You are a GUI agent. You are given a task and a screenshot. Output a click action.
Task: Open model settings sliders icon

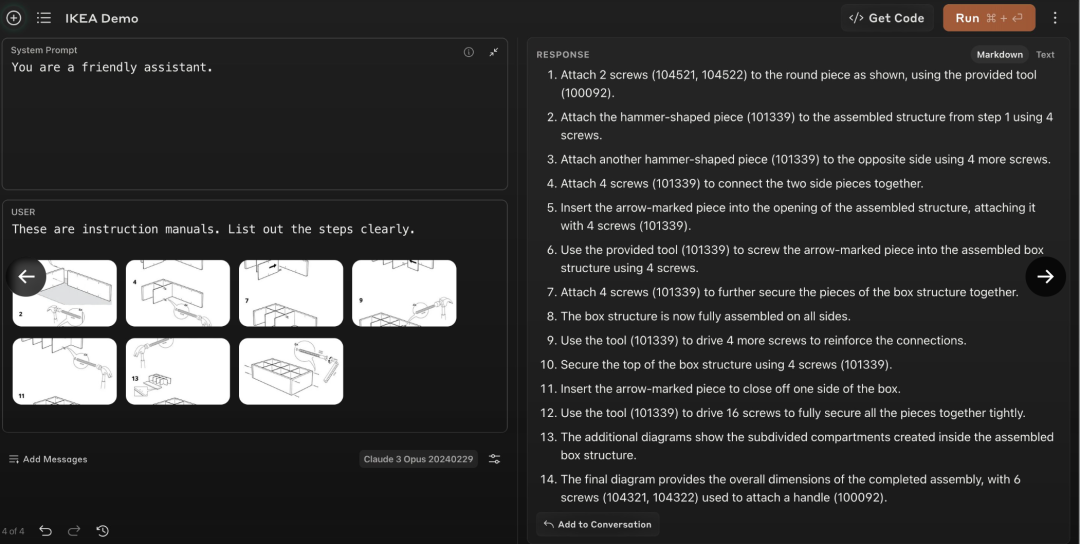(495, 459)
